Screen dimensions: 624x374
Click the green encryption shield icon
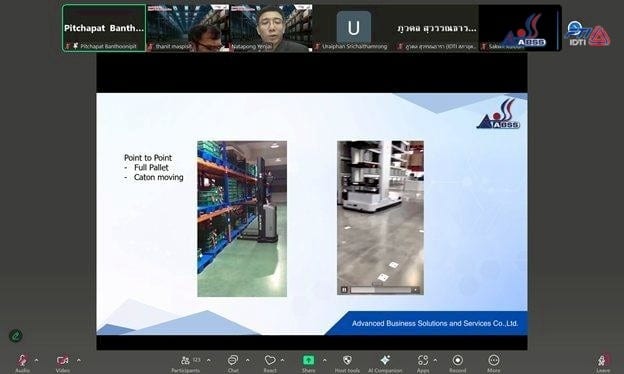[x=16, y=336]
